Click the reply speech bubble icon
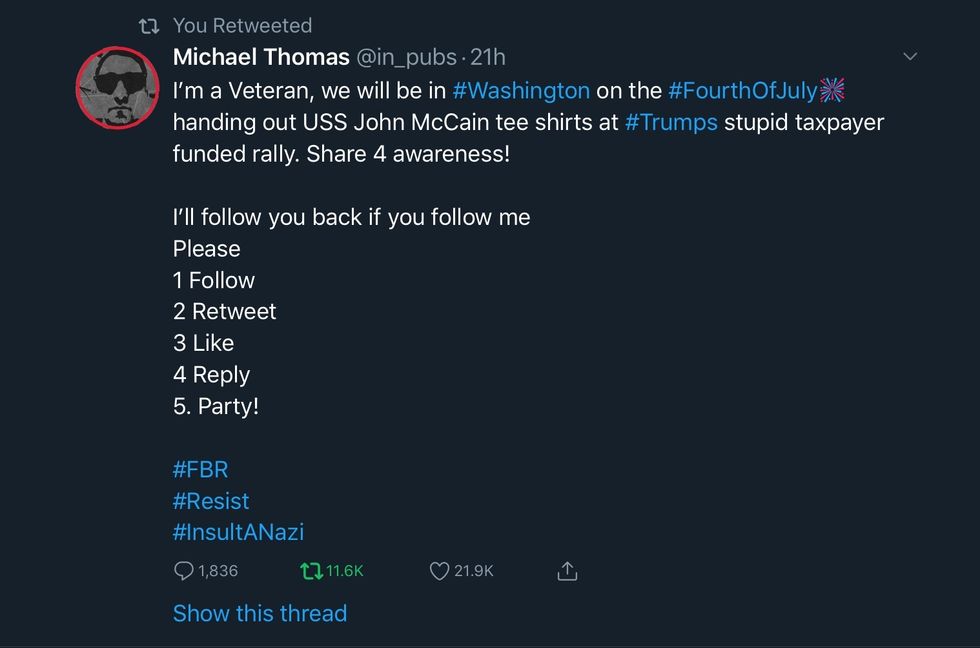Viewport: 980px width, 648px height. pos(184,571)
